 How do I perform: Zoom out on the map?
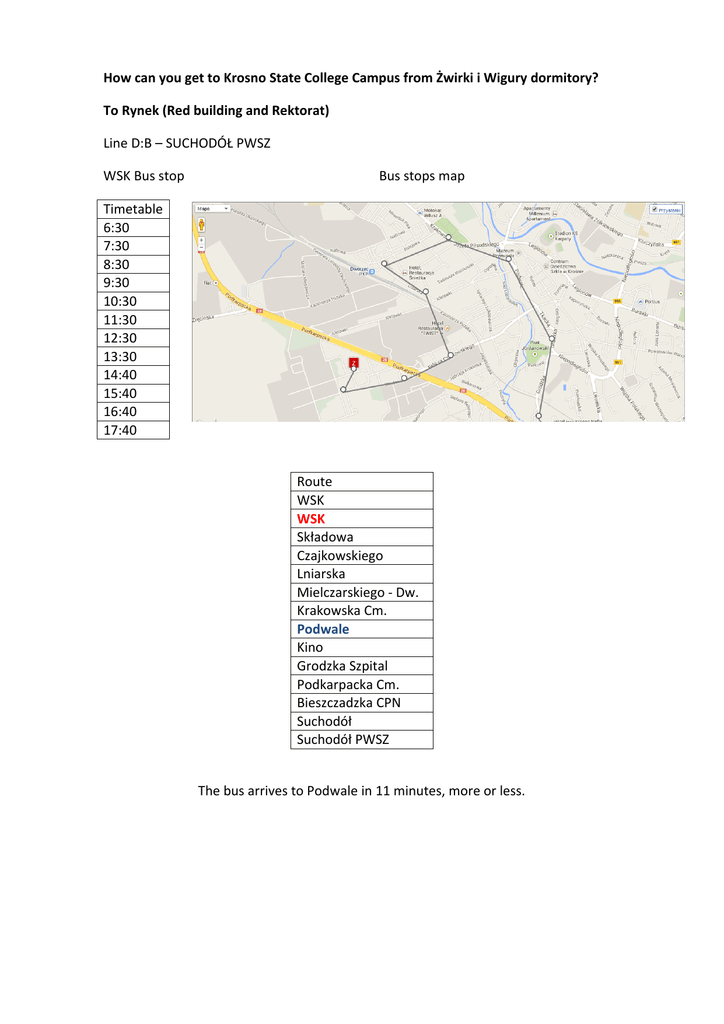tap(202, 248)
